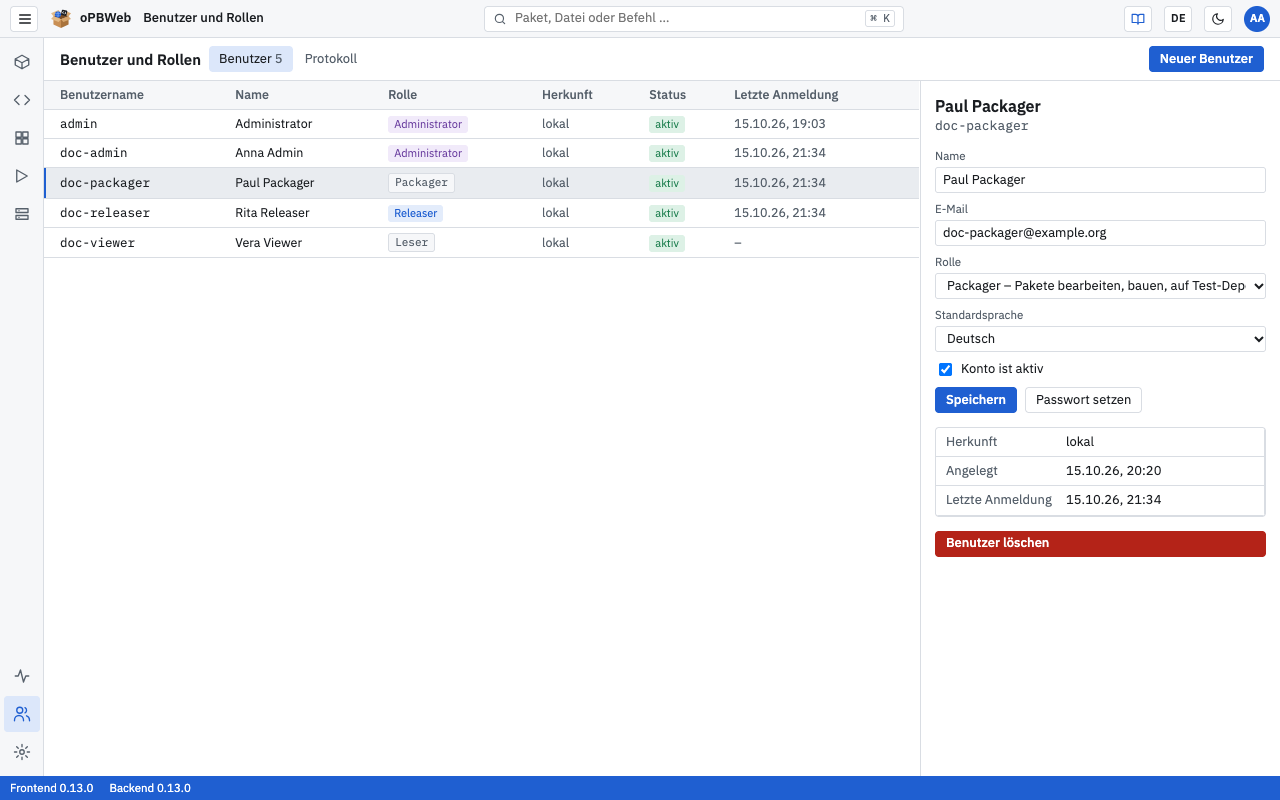
Task: Open the grid dashboard sidebar icon
Action: point(22,138)
